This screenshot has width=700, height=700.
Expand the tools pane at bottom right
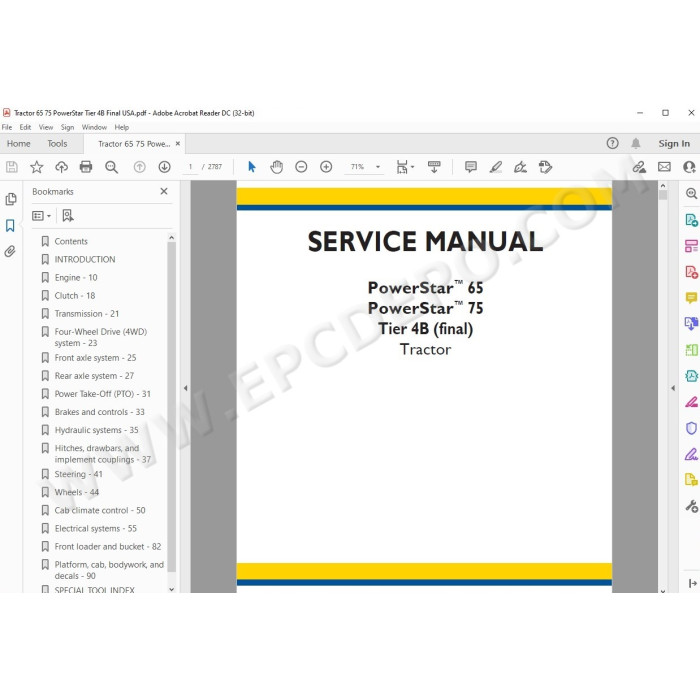pyautogui.click(x=692, y=583)
